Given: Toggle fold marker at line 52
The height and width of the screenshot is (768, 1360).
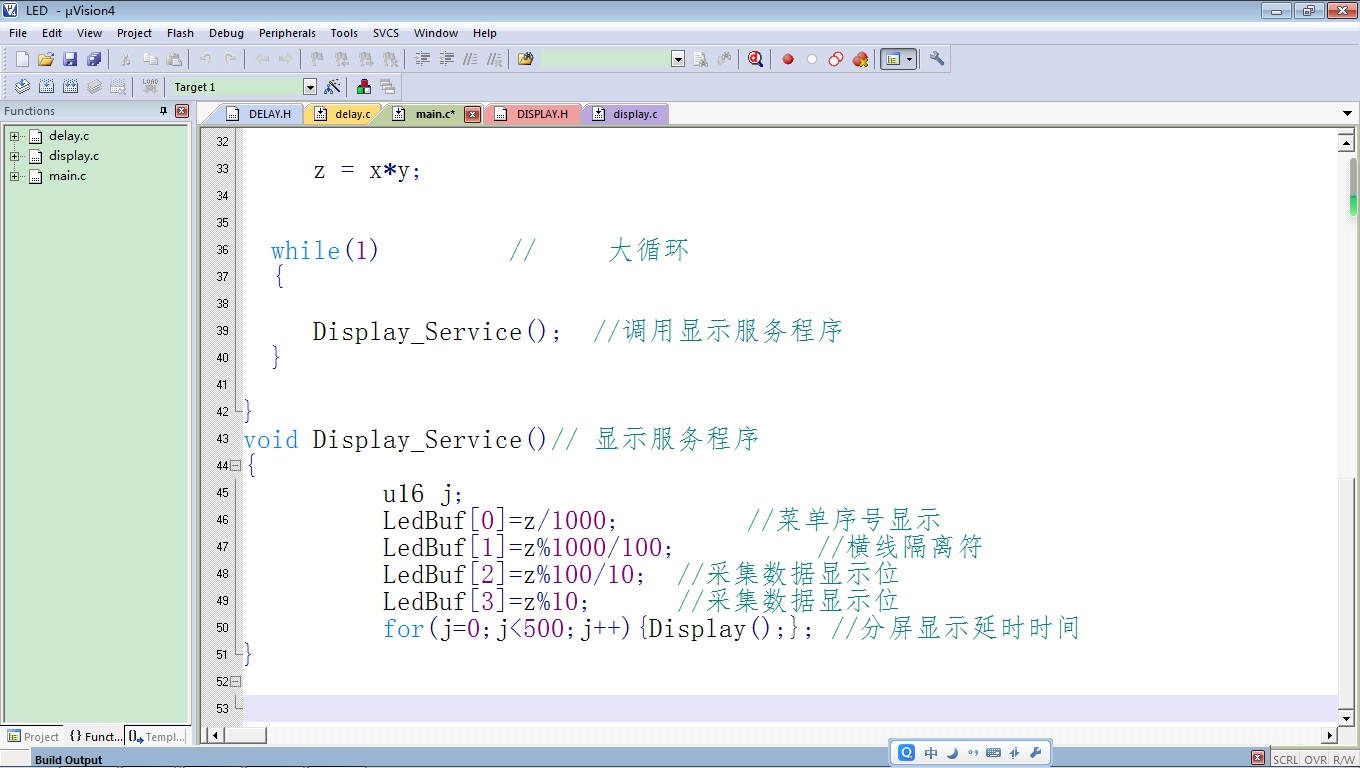Looking at the screenshot, I should click(235, 682).
